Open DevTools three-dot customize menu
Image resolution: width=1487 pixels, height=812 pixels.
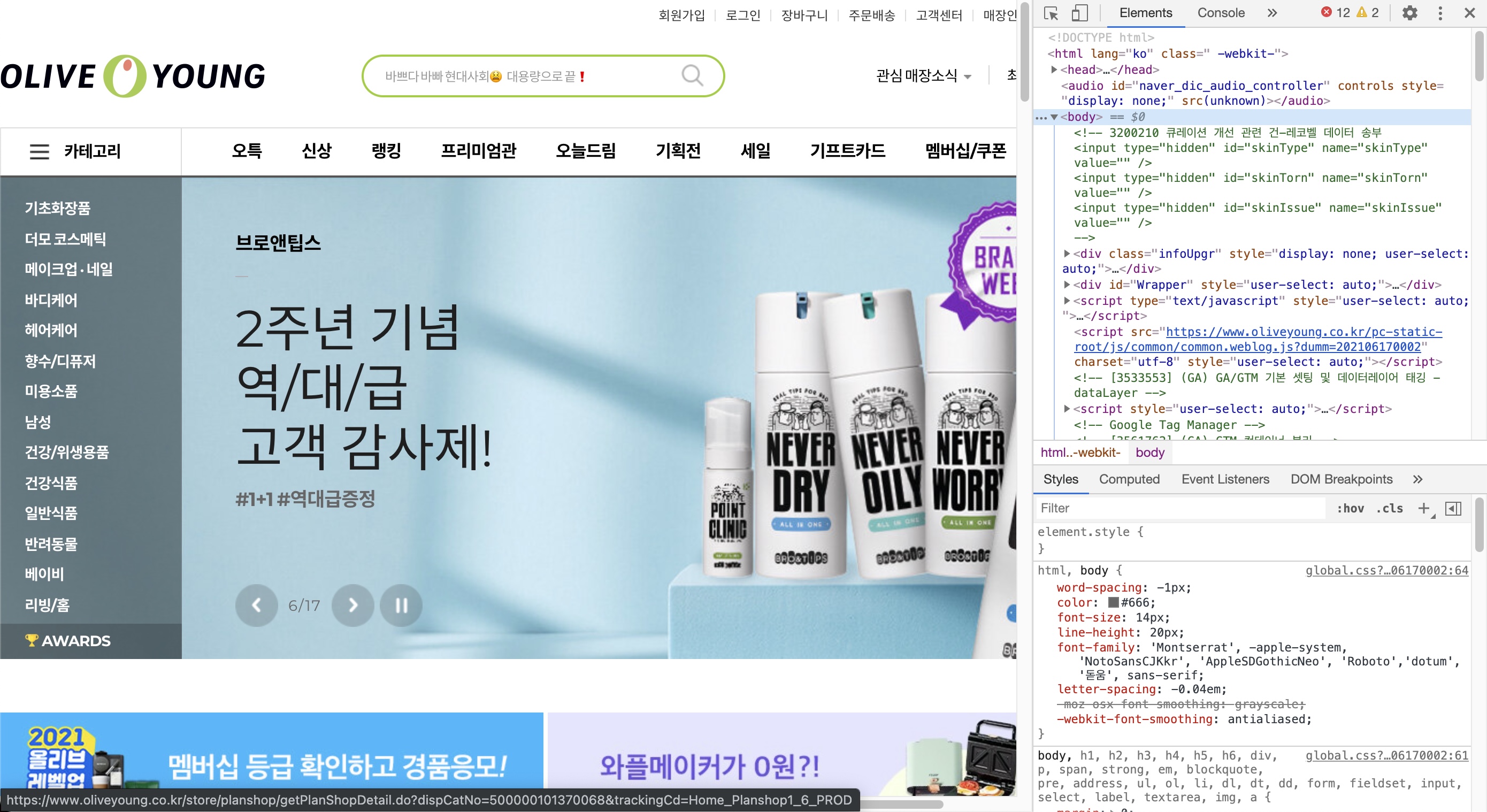[1440, 13]
